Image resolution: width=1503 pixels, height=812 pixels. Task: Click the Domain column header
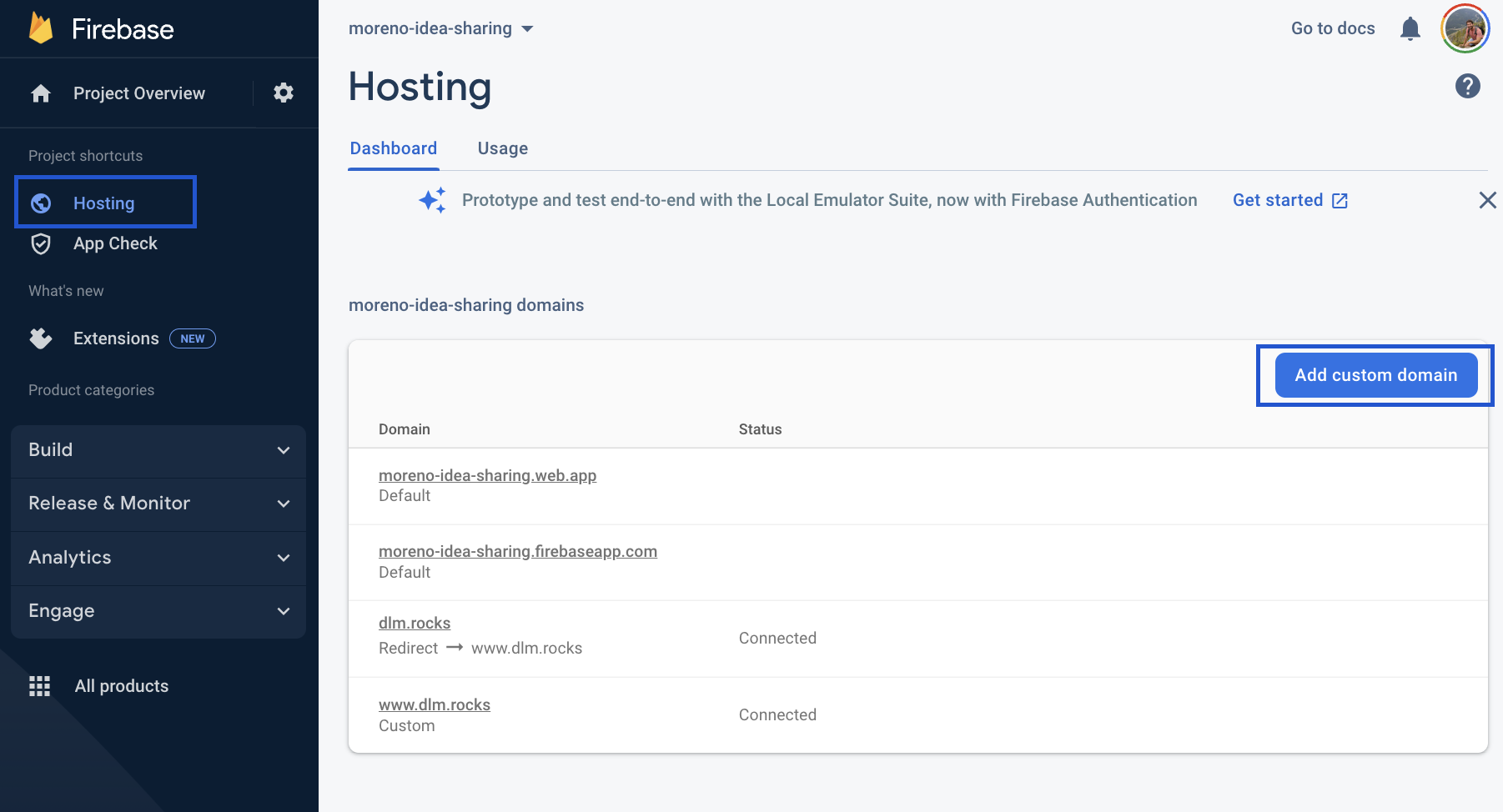click(x=405, y=429)
